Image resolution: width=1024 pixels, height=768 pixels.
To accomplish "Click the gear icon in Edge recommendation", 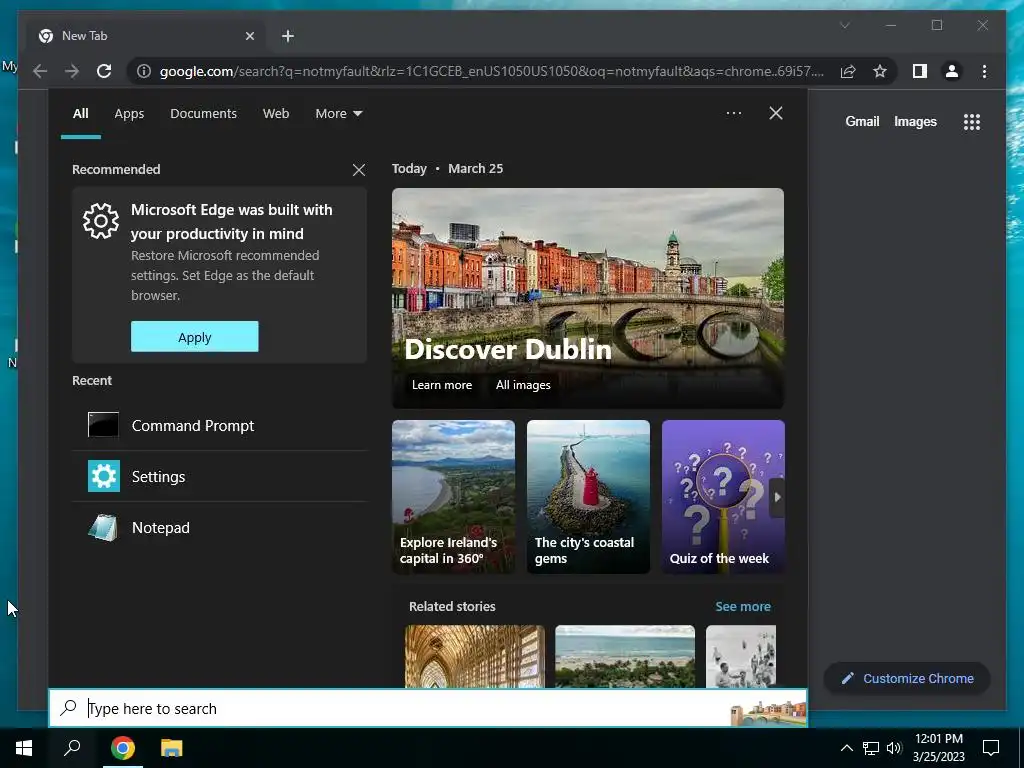I will (x=101, y=221).
